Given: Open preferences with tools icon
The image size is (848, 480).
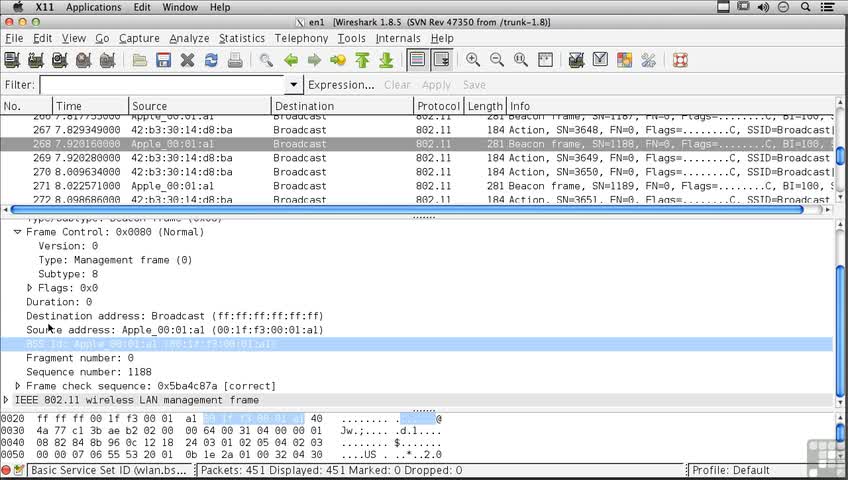Looking at the screenshot, I should (x=648, y=60).
